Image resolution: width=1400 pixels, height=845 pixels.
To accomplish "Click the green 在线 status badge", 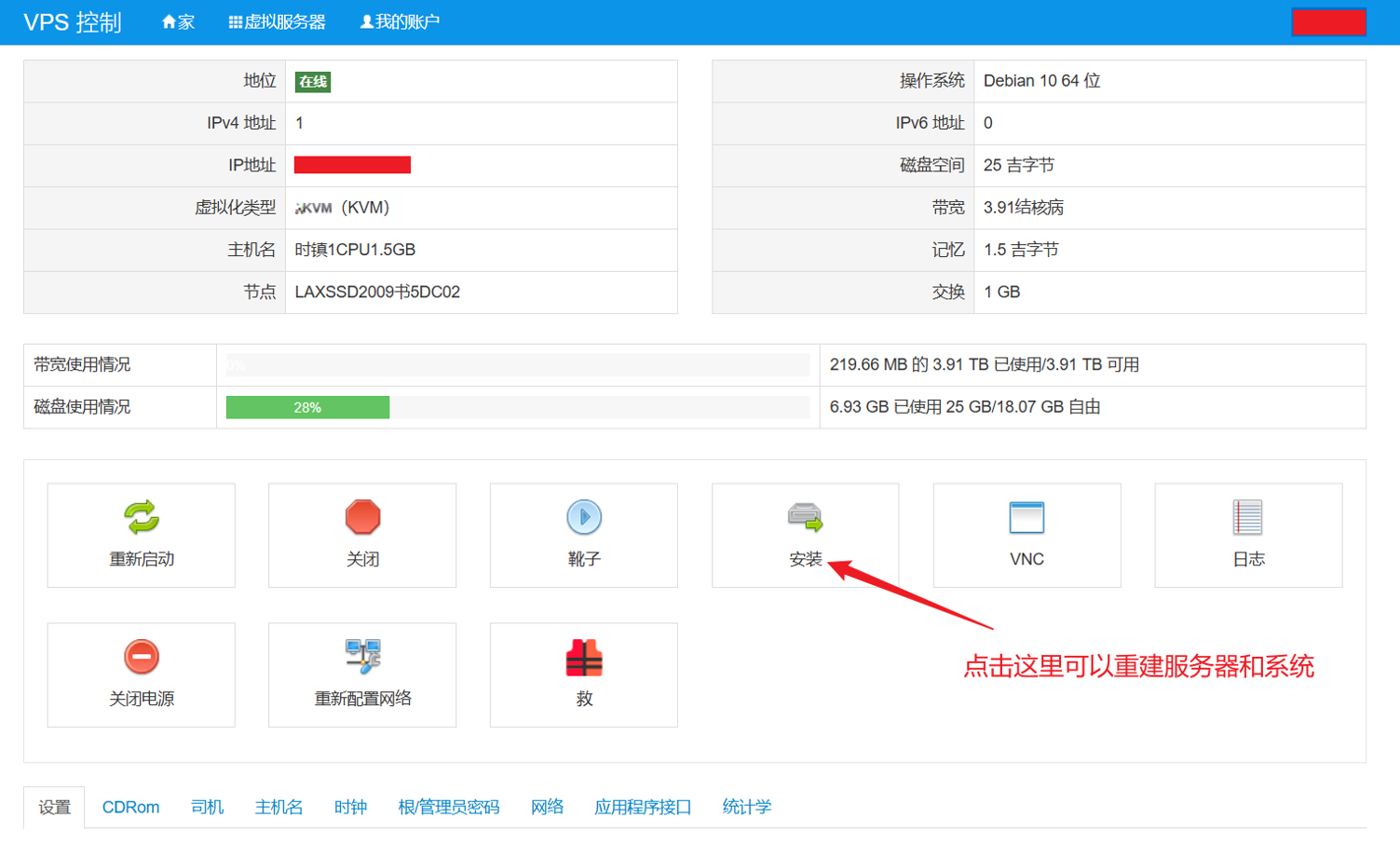I will 312,82.
